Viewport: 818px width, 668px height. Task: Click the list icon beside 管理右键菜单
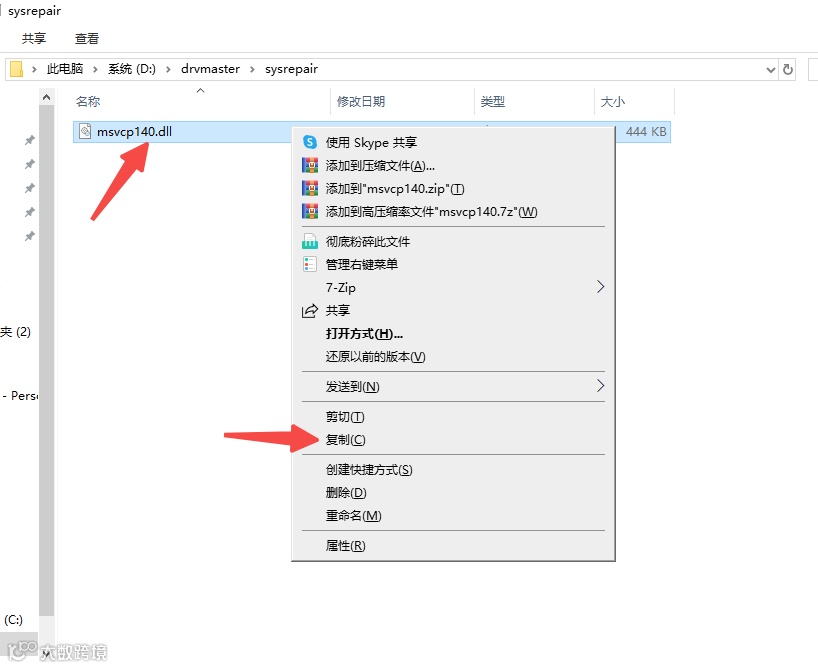(310, 264)
